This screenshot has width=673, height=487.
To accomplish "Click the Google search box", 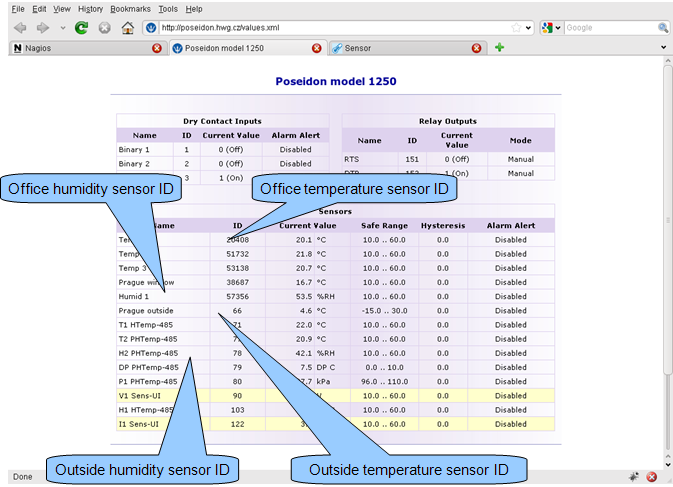I will point(611,28).
